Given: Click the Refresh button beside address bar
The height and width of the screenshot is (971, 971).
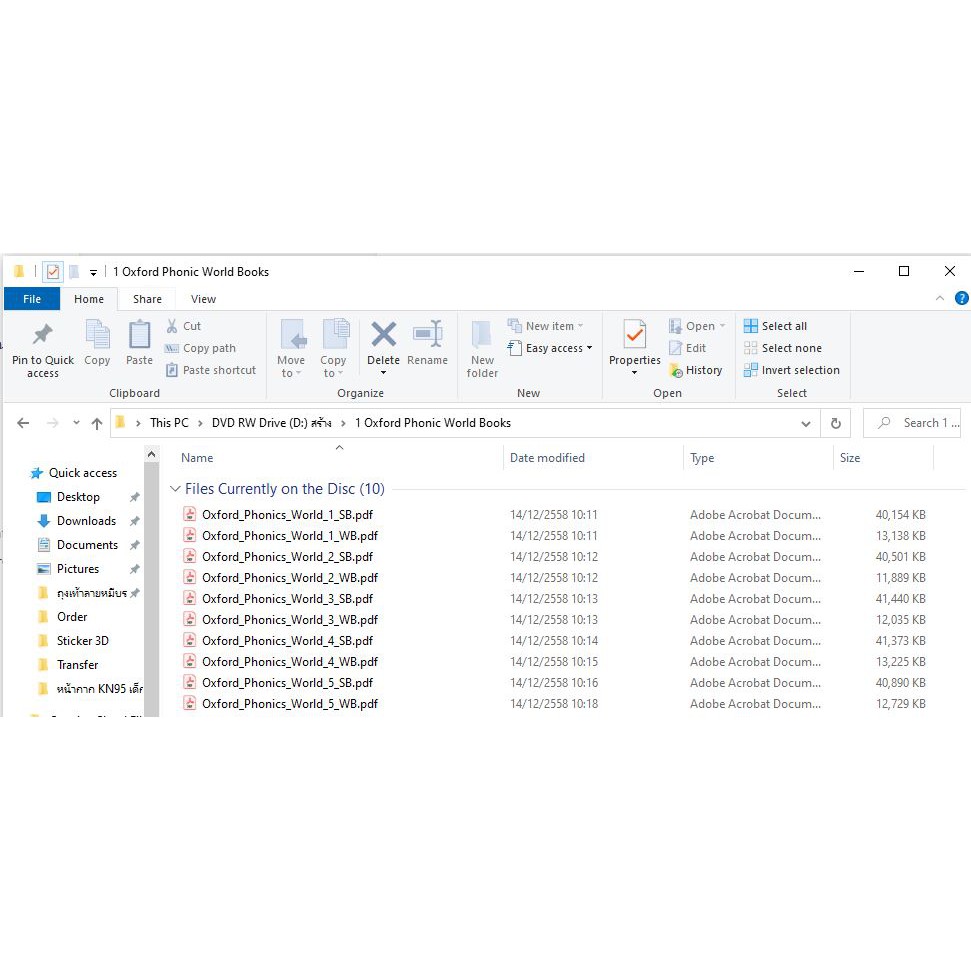Looking at the screenshot, I should [x=835, y=424].
